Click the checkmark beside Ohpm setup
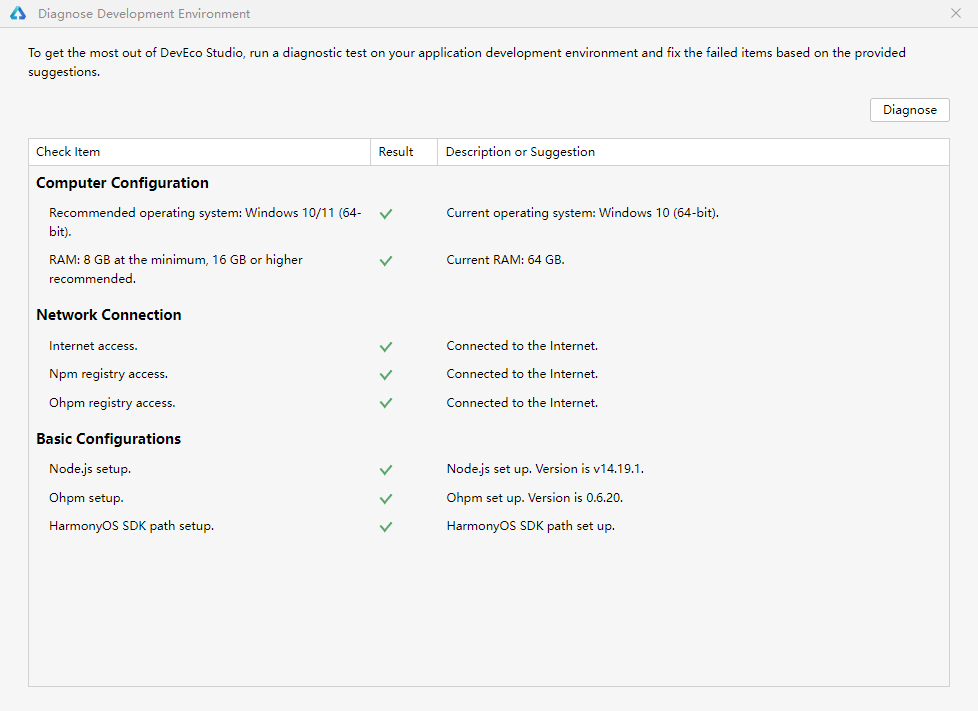The height and width of the screenshot is (711, 978). tap(386, 499)
